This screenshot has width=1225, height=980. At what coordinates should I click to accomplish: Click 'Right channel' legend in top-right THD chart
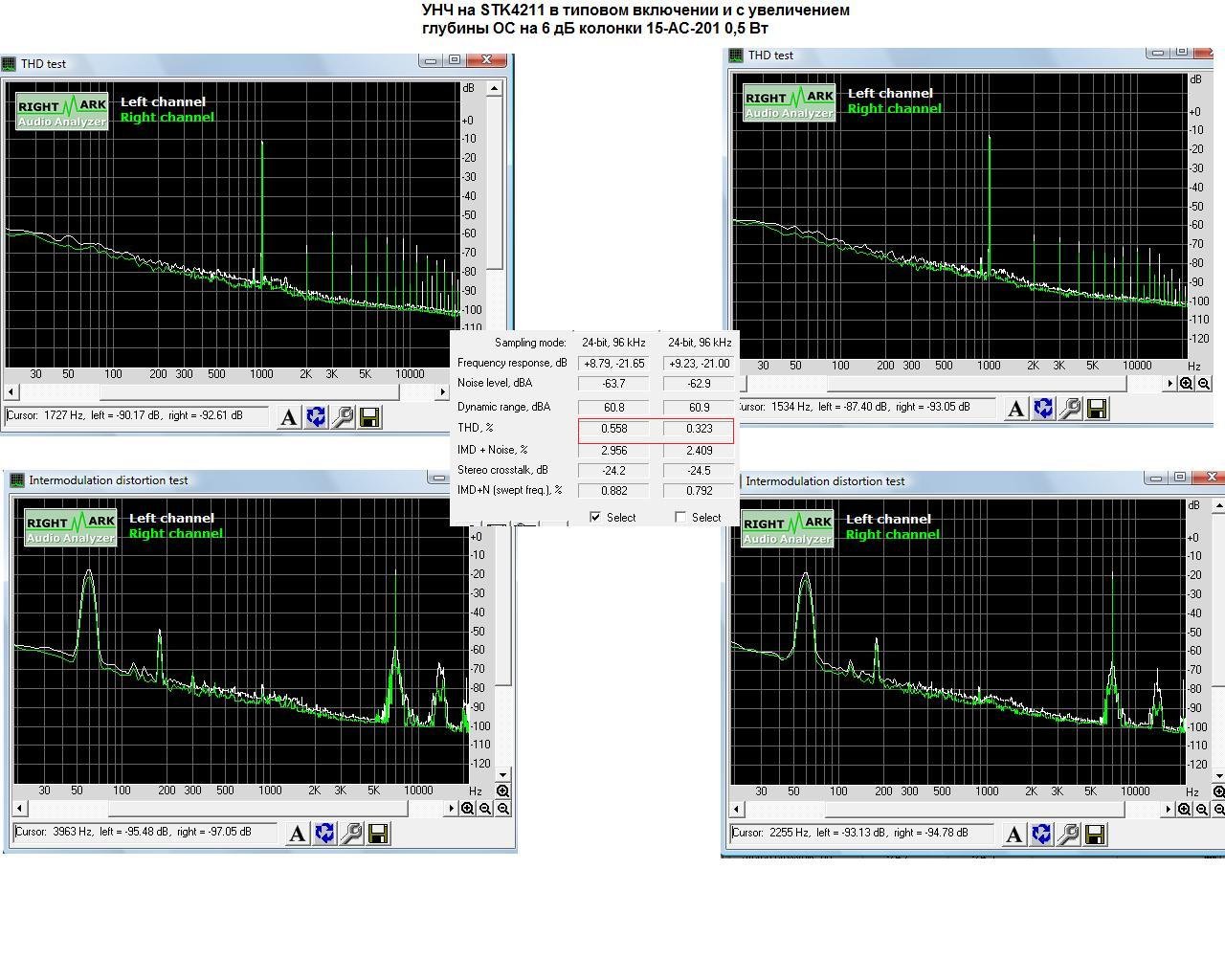tap(894, 108)
